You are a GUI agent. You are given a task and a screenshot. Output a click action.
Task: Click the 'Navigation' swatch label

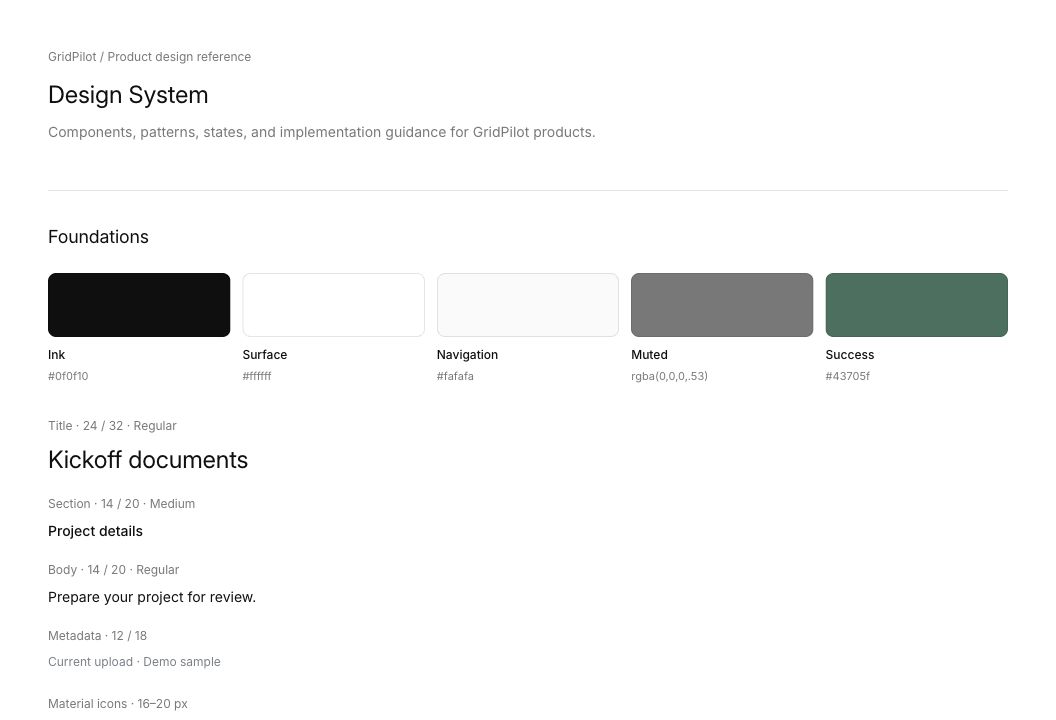[467, 355]
